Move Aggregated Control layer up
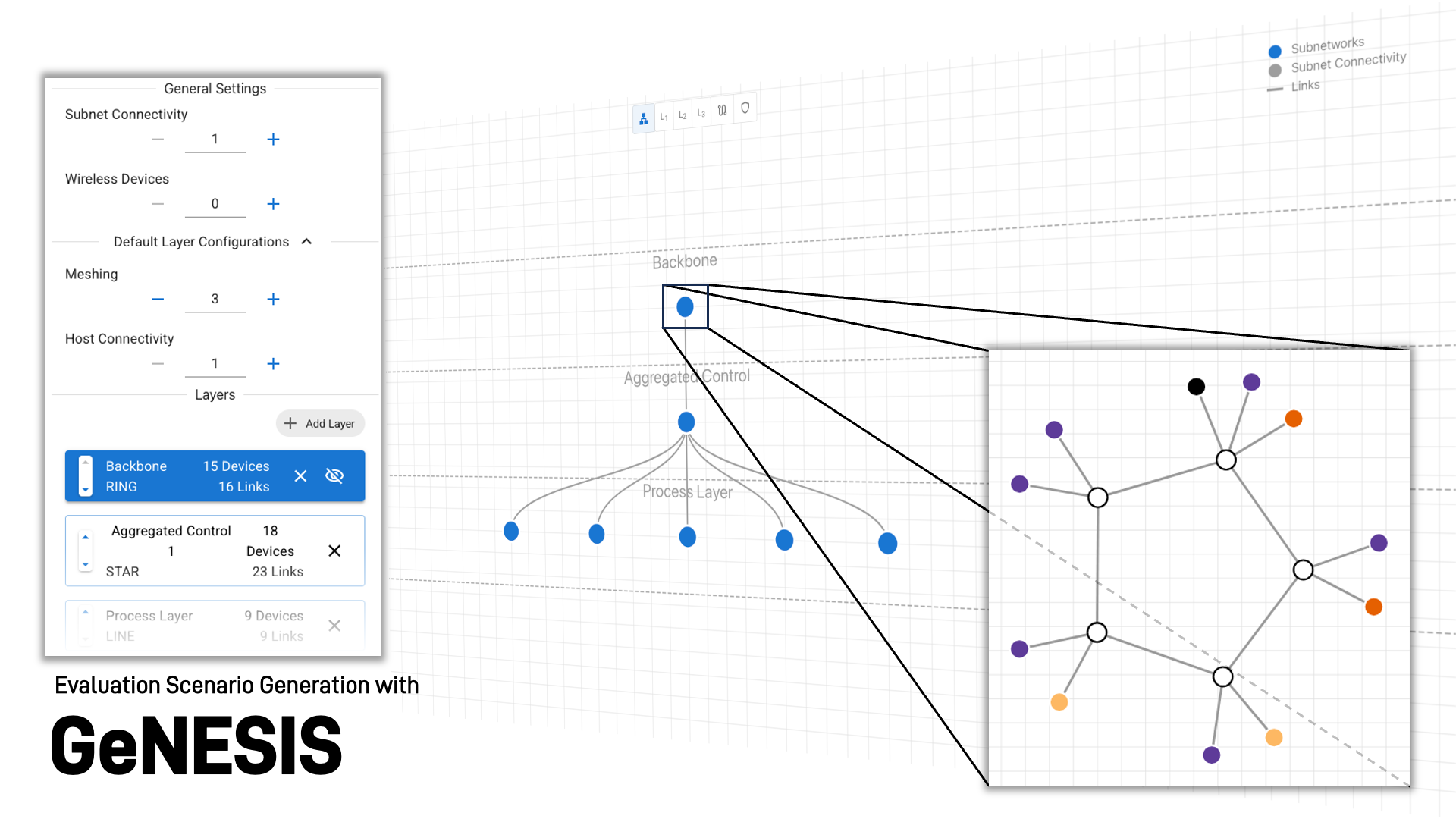Screen dimensions: 1456x819 (x=86, y=538)
